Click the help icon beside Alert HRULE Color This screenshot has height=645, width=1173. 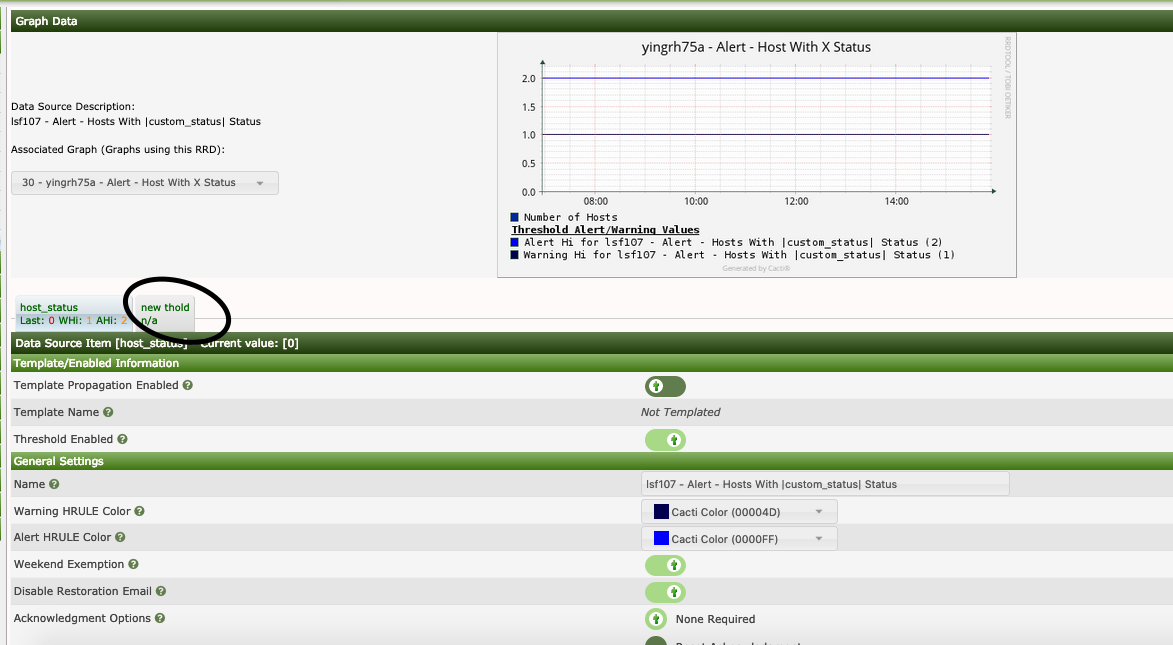click(x=120, y=537)
